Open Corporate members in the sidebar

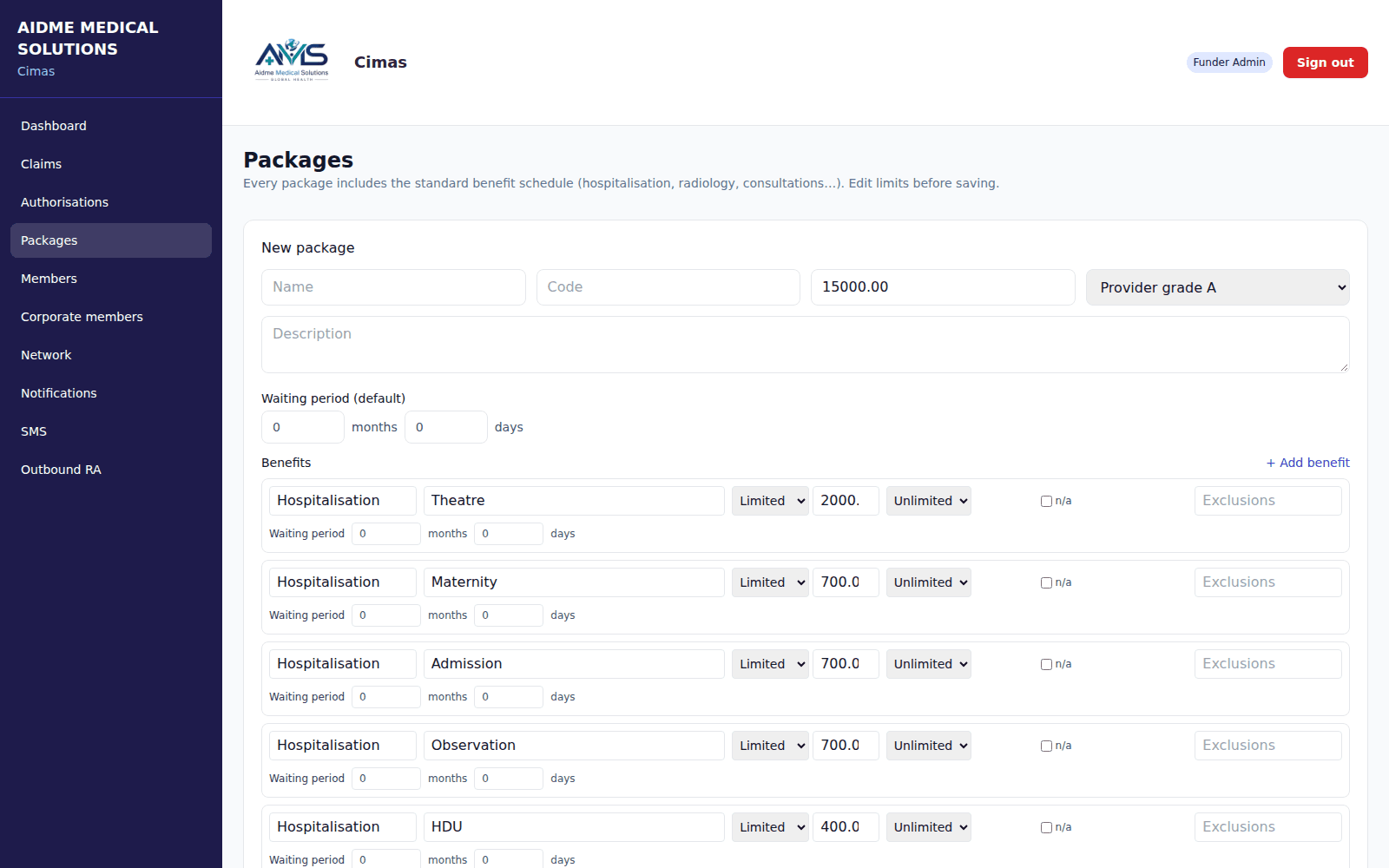pos(111,317)
